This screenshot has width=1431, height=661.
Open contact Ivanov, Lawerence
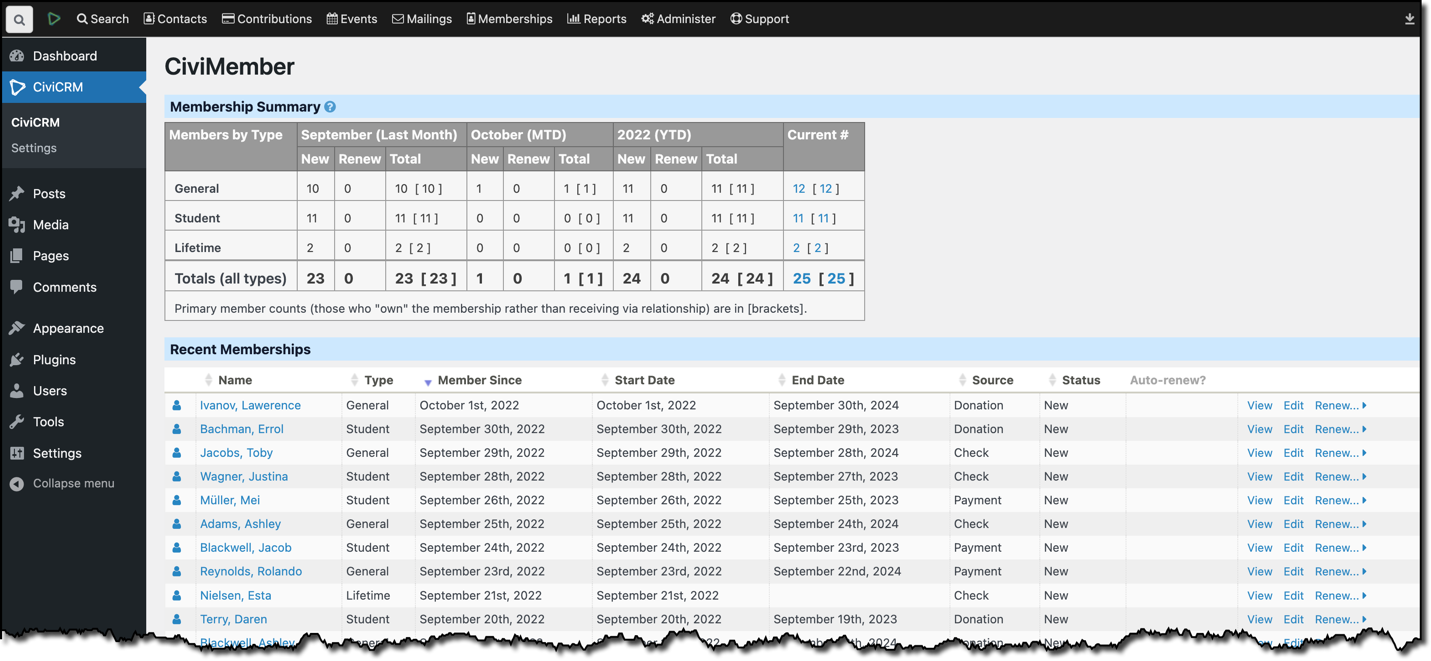coord(250,405)
